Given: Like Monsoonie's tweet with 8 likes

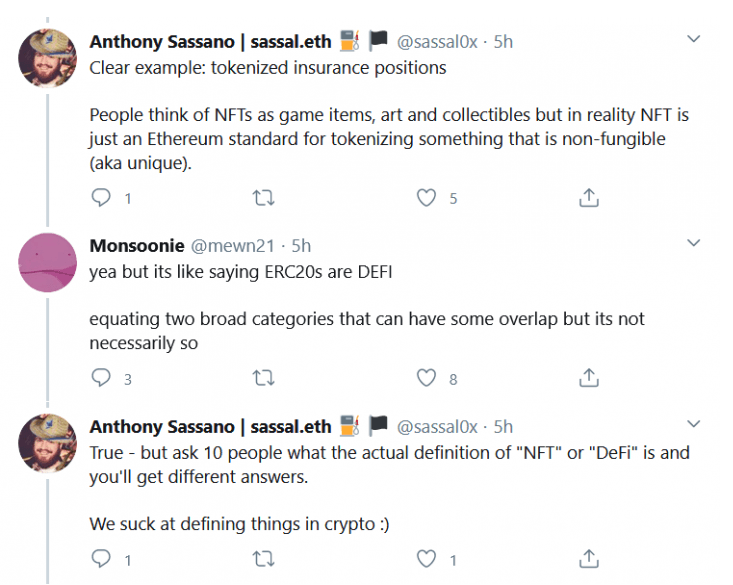Looking at the screenshot, I should 427,378.
